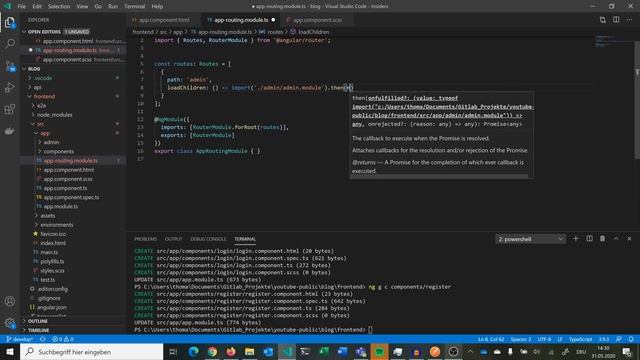Open the Terminal menu
Viewport: 640px width, 360px height.
(x=135, y=6)
